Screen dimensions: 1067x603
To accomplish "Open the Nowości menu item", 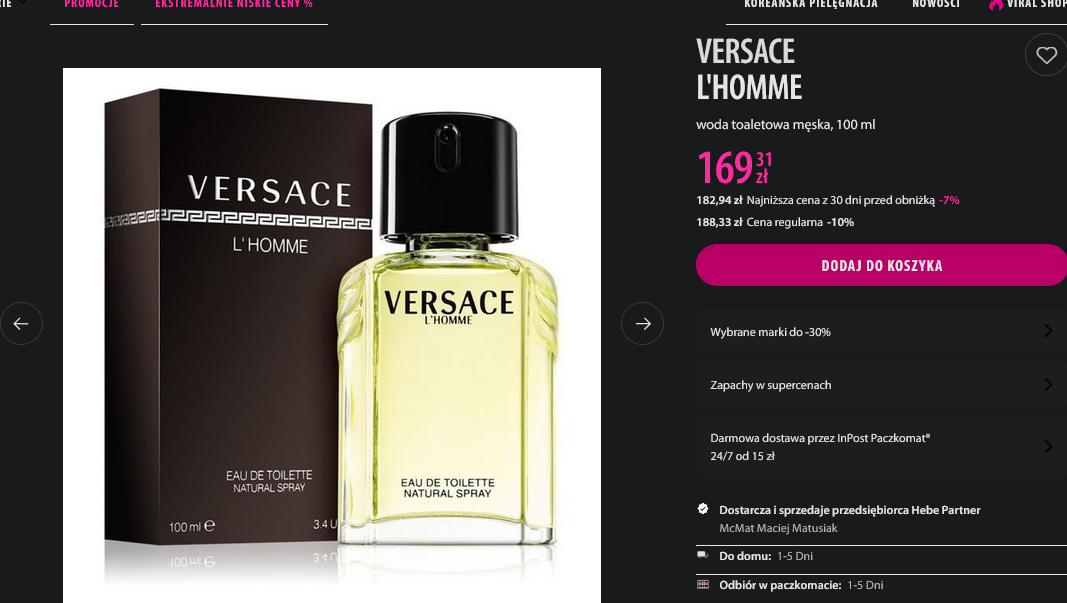I will pos(936,4).
